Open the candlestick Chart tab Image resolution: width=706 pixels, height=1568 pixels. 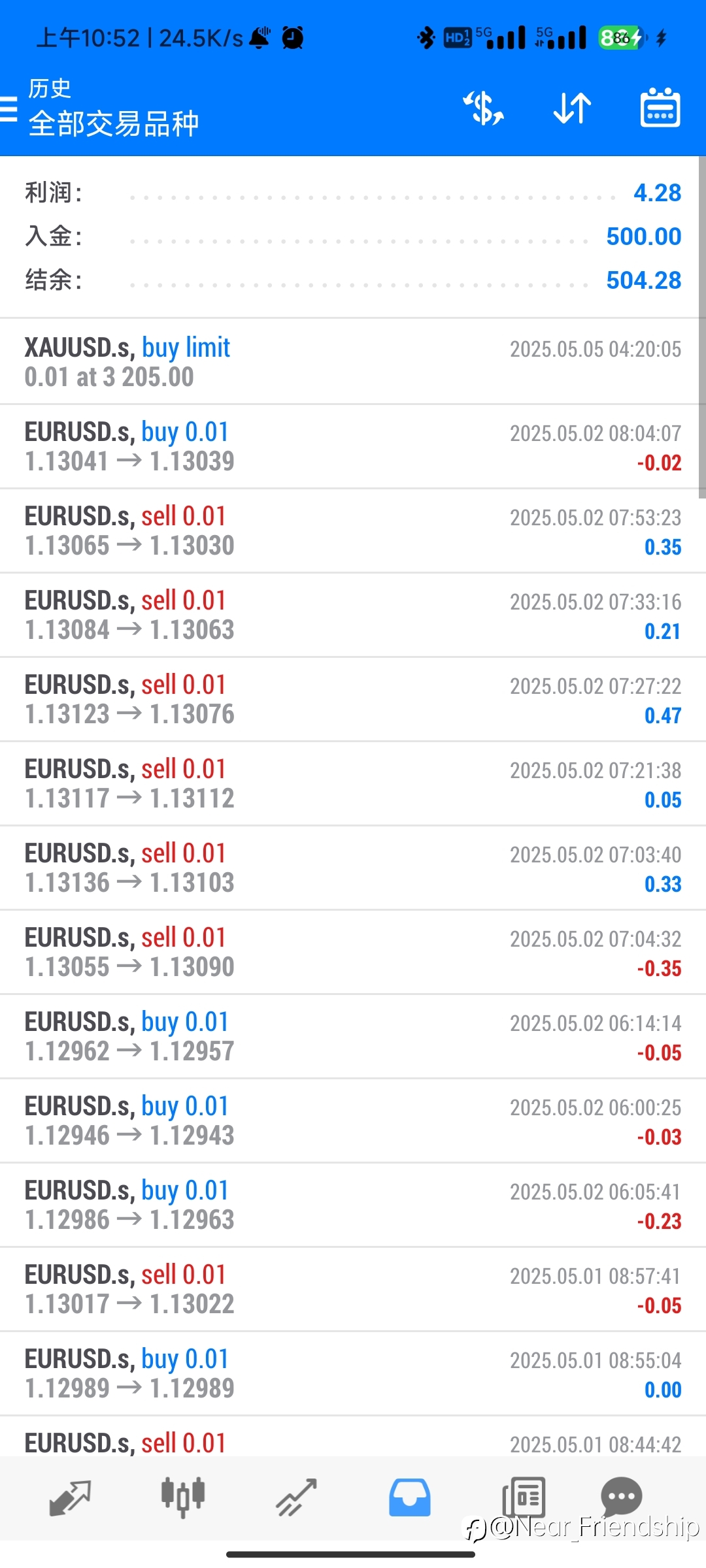pos(183,1497)
